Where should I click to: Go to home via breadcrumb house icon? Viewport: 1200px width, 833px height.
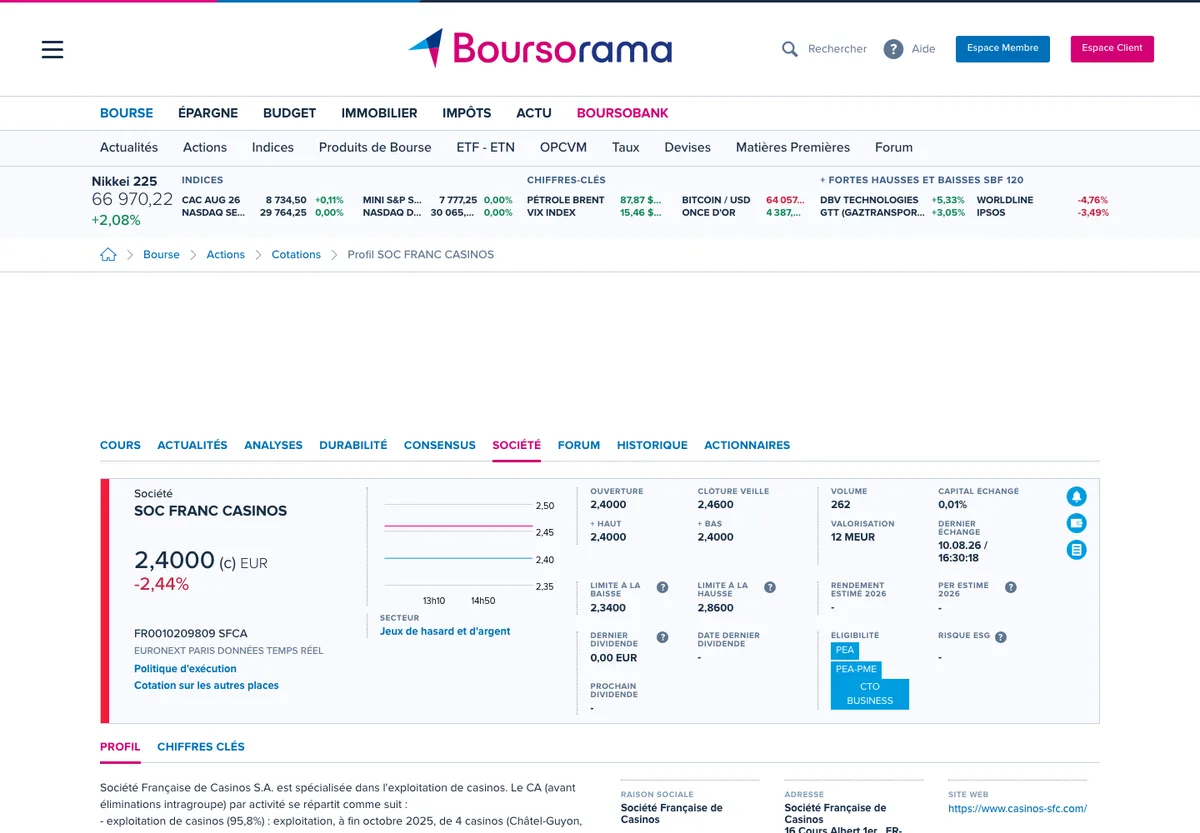(108, 254)
